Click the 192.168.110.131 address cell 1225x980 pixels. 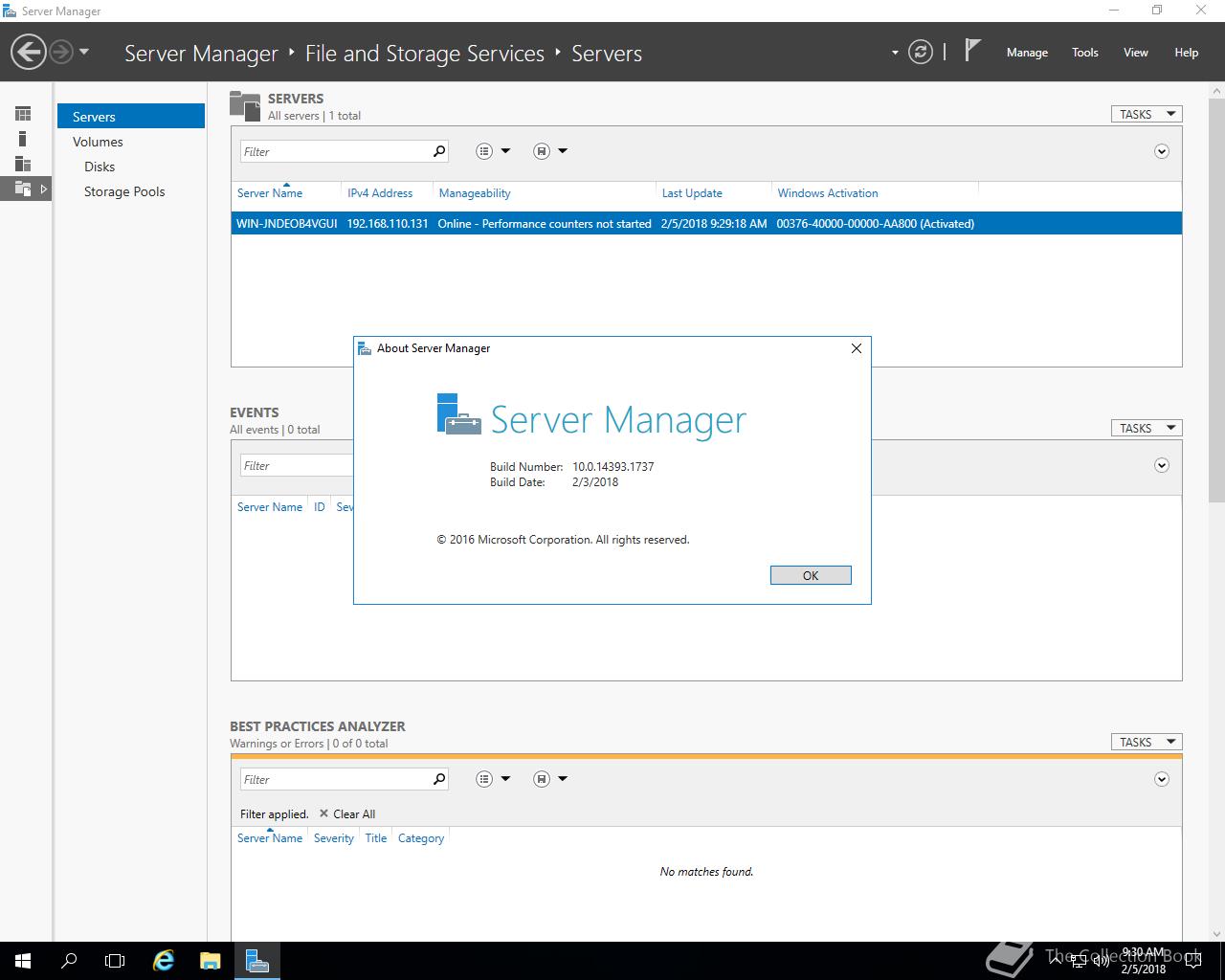(x=388, y=223)
